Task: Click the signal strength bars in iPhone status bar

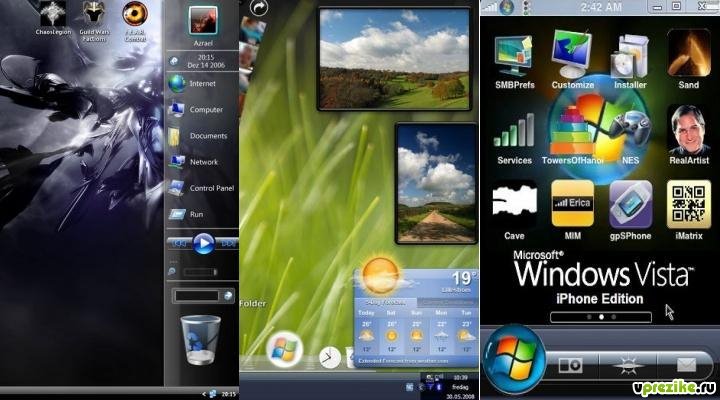Action: (x=490, y=7)
